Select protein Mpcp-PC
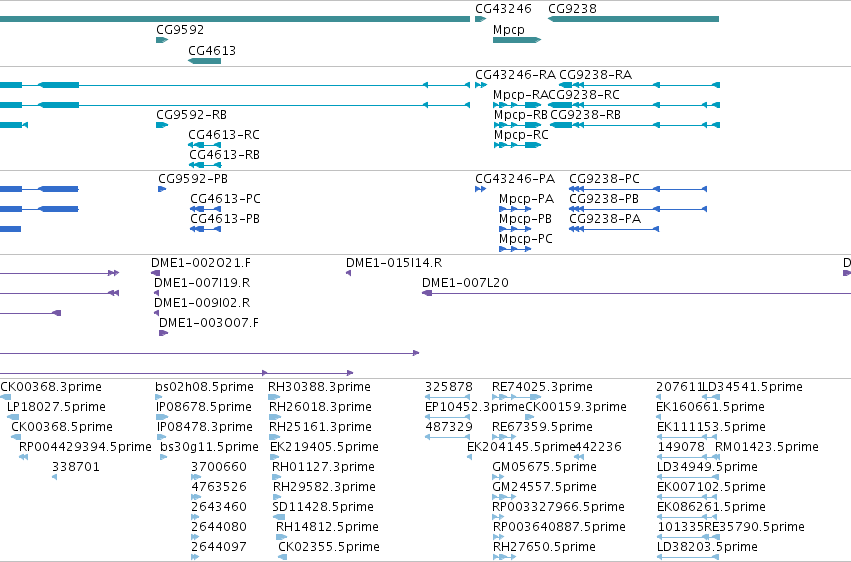Viewport: 851px width, 562px height. coord(525,239)
